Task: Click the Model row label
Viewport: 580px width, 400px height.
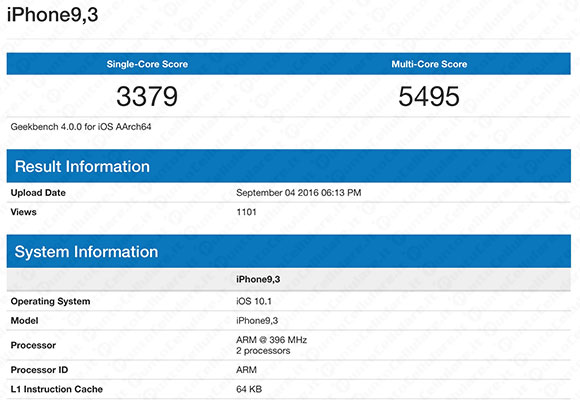Action: [24, 320]
